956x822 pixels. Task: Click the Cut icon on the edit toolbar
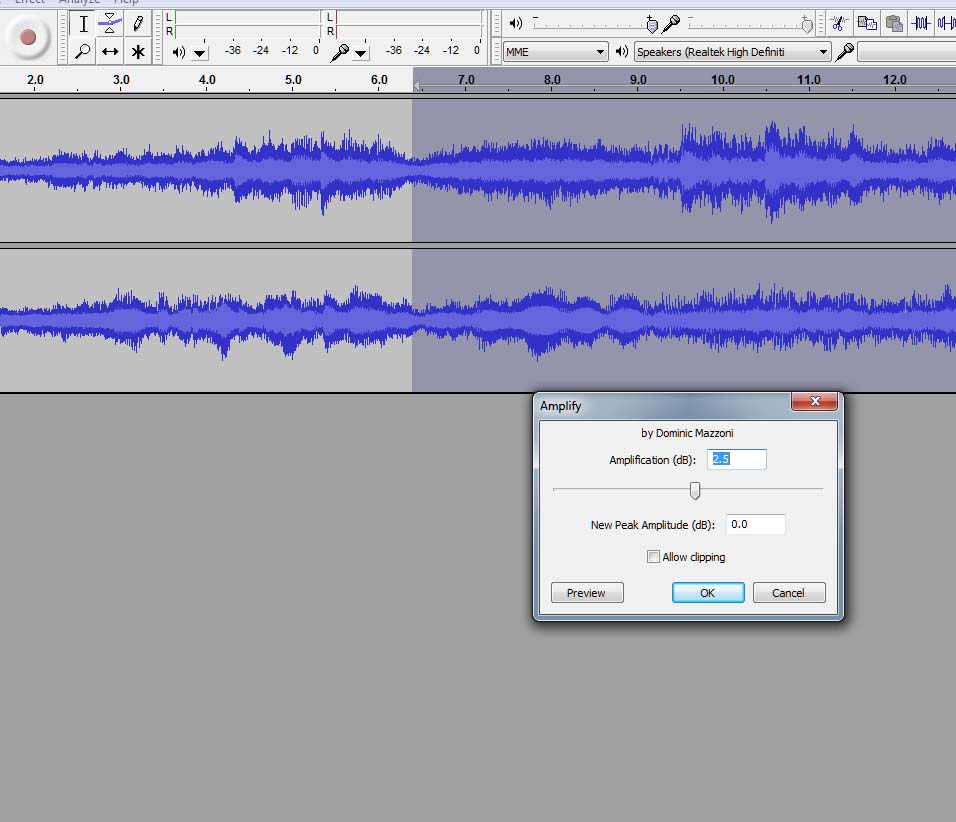[837, 23]
